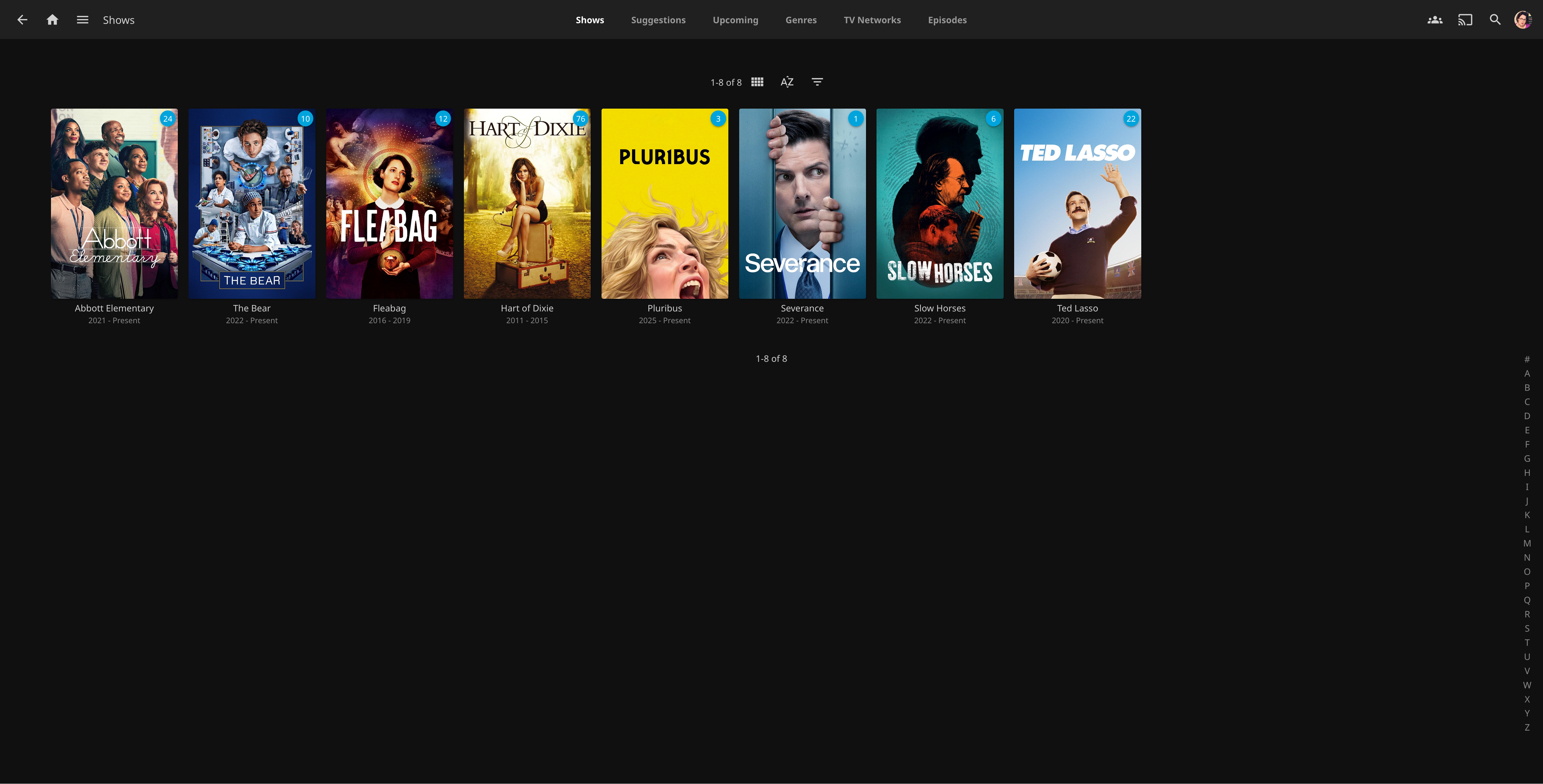
Task: Open the Severance poster
Action: tap(802, 204)
